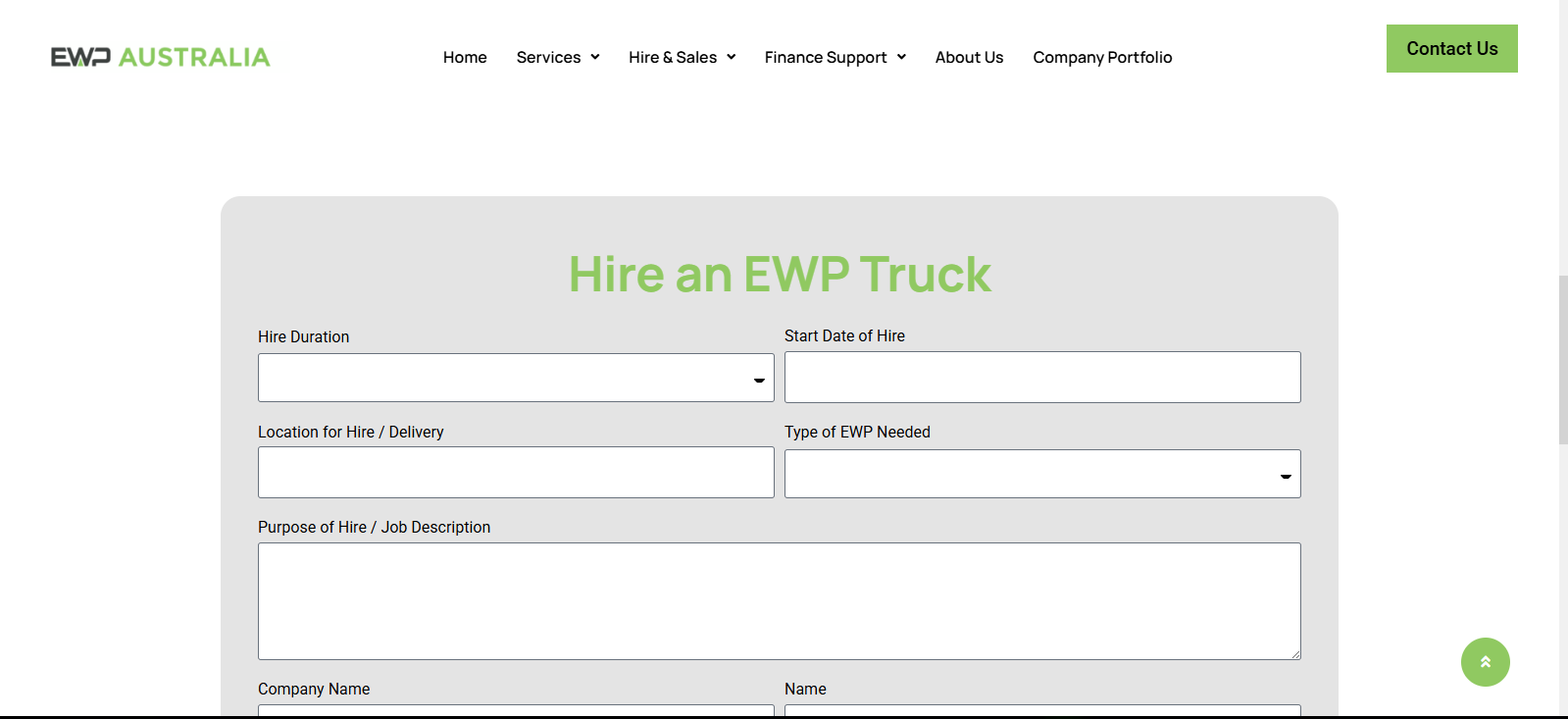The height and width of the screenshot is (719, 1568).
Task: Open Company Portfolio in the navbar
Action: pos(1102,57)
